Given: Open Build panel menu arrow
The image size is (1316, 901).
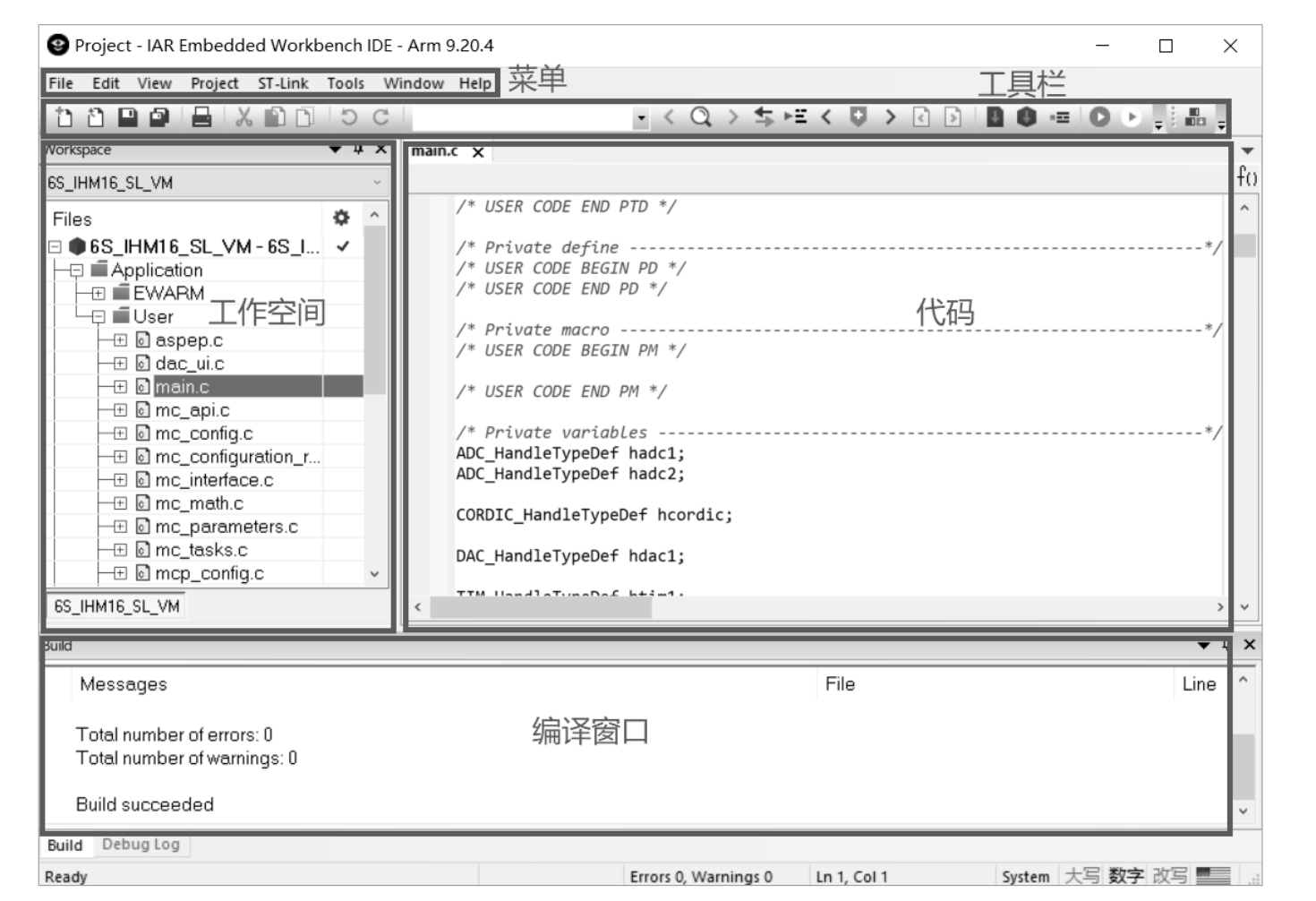Looking at the screenshot, I should [x=1204, y=646].
